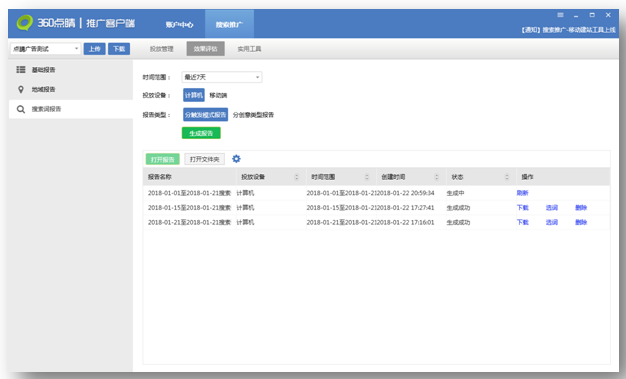Switch to the 账户中心 tab
This screenshot has height=379, width=626.
(x=179, y=24)
